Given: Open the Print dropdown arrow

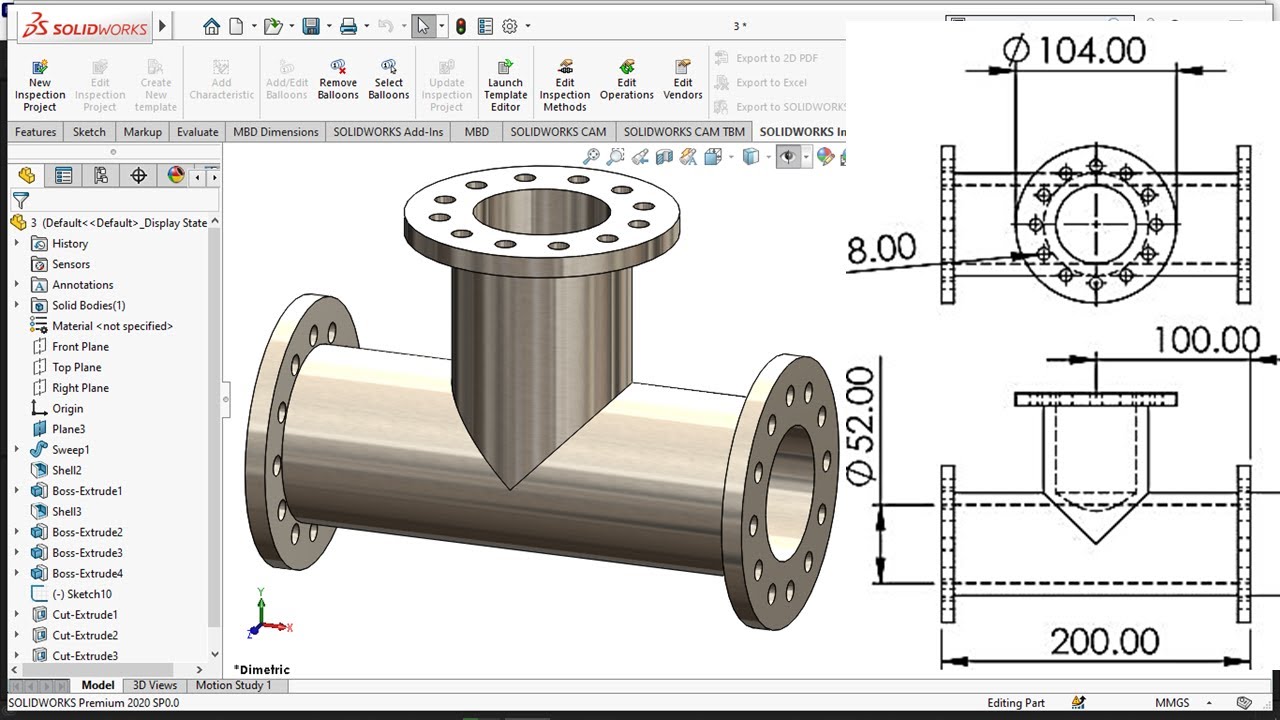Looking at the screenshot, I should (x=366, y=27).
